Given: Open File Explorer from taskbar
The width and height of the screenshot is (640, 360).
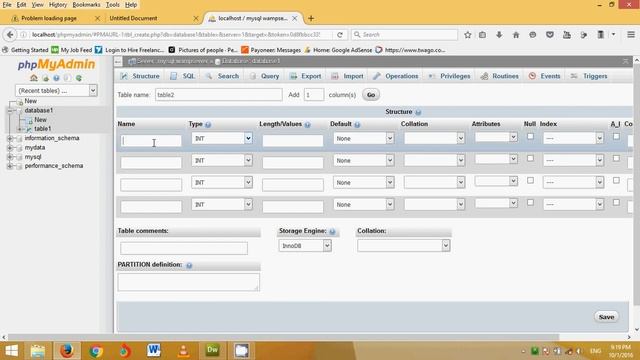Looking at the screenshot, I should click(38, 351).
